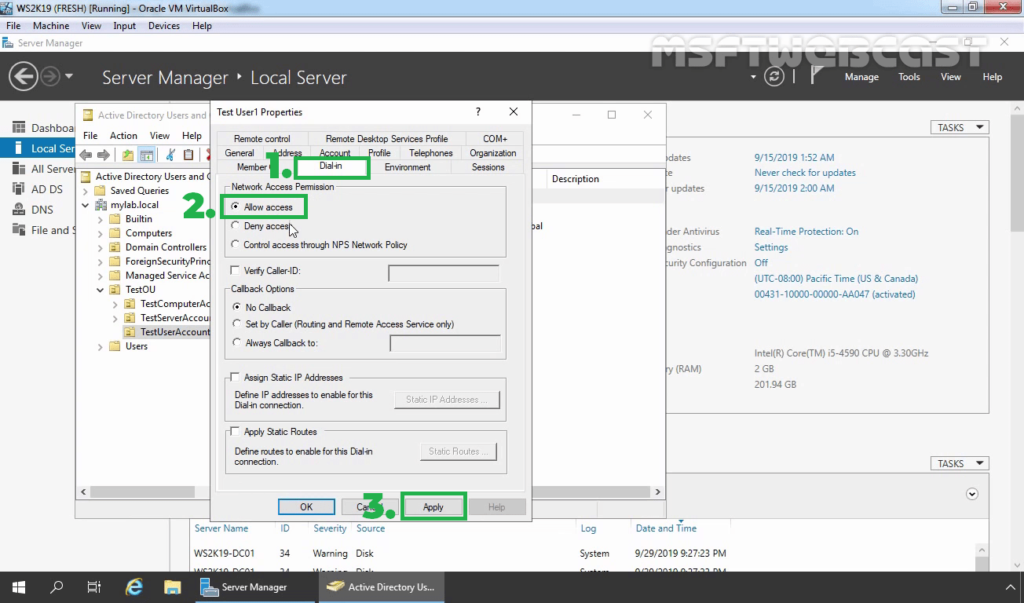Viewport: 1024px width, 603px height.
Task: Click the Dashboard icon in the sidebar
Action: coord(19,127)
